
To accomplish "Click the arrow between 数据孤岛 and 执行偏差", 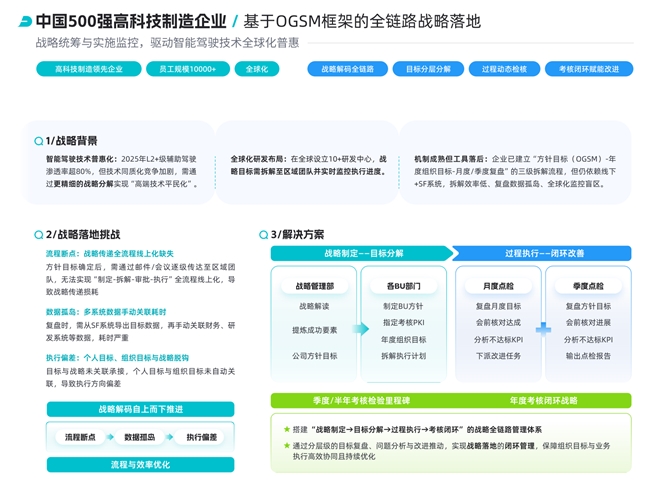I will coord(170,437).
